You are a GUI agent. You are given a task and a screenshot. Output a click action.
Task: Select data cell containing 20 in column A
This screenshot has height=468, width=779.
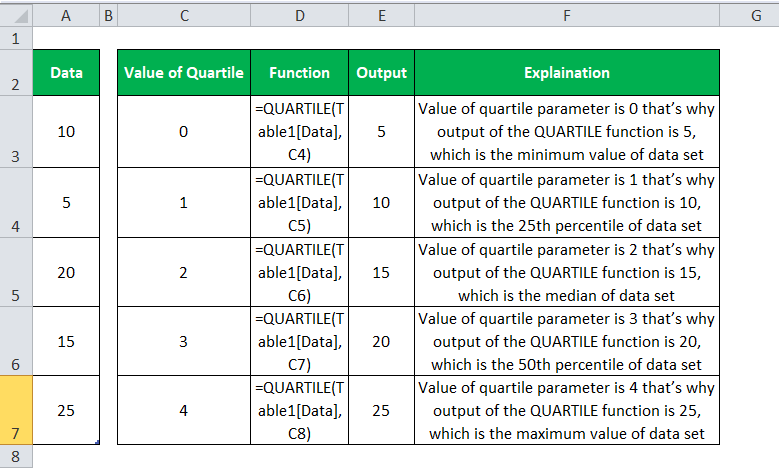[x=66, y=271]
